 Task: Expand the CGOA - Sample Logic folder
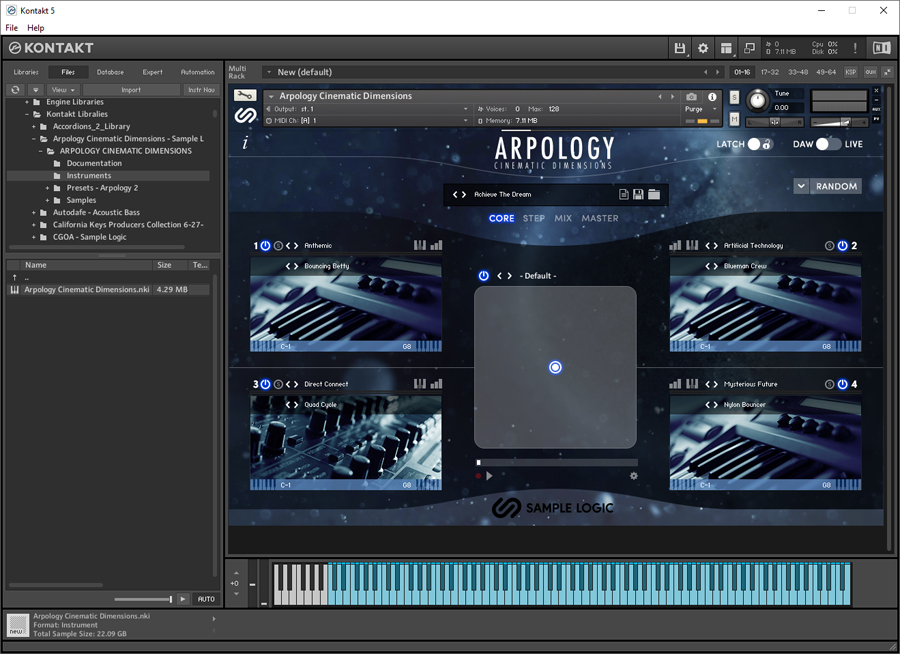34,237
